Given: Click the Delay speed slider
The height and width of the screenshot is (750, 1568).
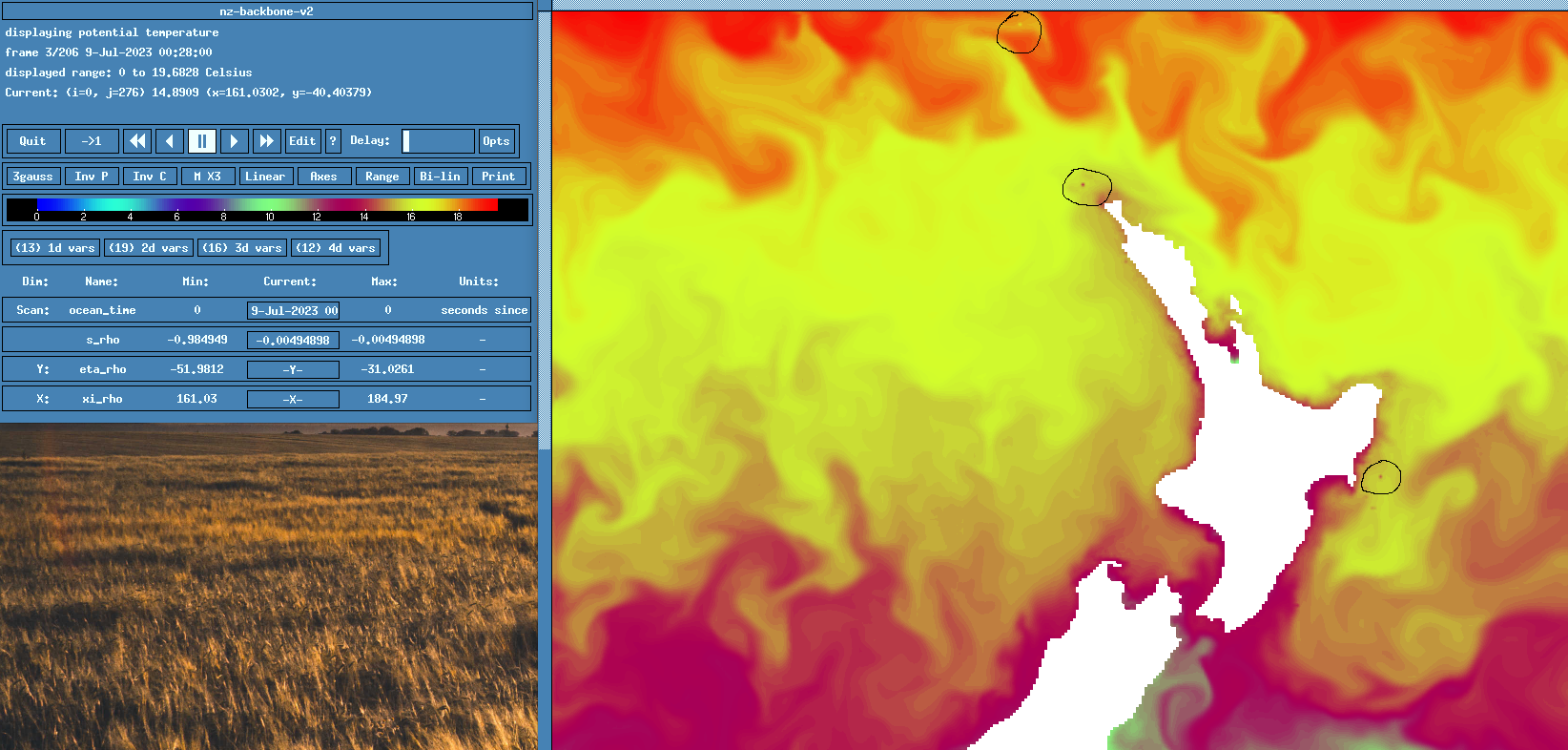Looking at the screenshot, I should pyautogui.click(x=438, y=141).
